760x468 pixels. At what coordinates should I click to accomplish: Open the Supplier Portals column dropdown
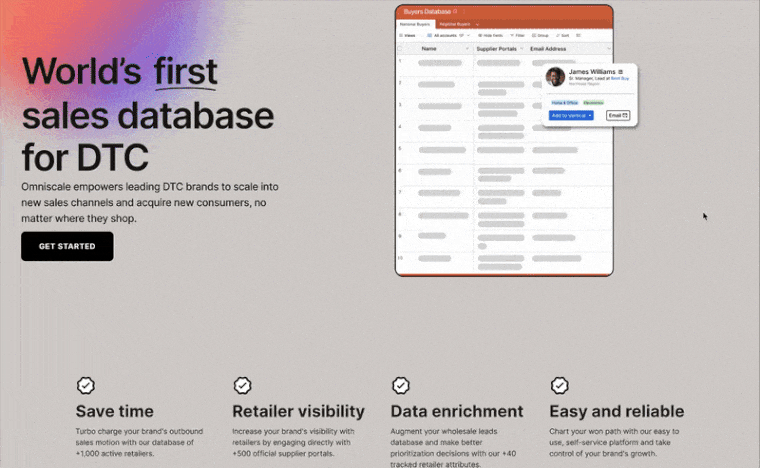coord(522,48)
